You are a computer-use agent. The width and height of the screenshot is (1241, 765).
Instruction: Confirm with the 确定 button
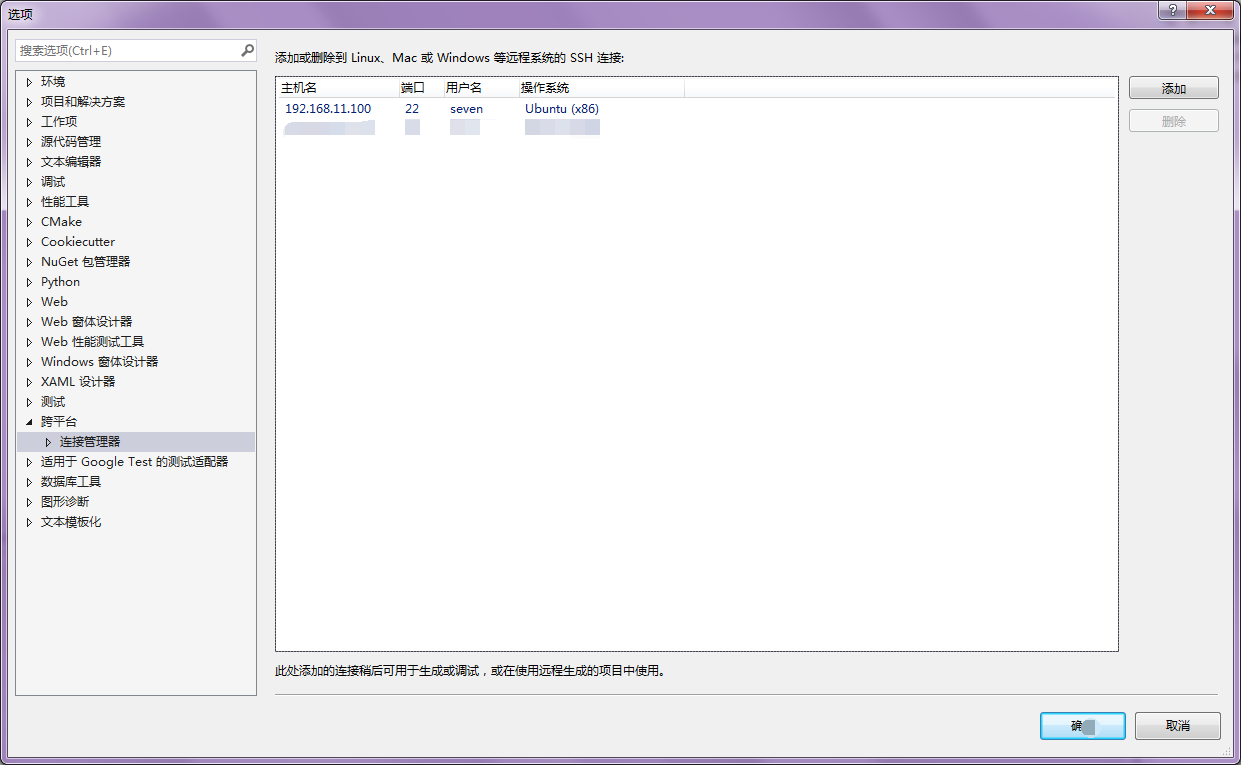pyautogui.click(x=1082, y=726)
